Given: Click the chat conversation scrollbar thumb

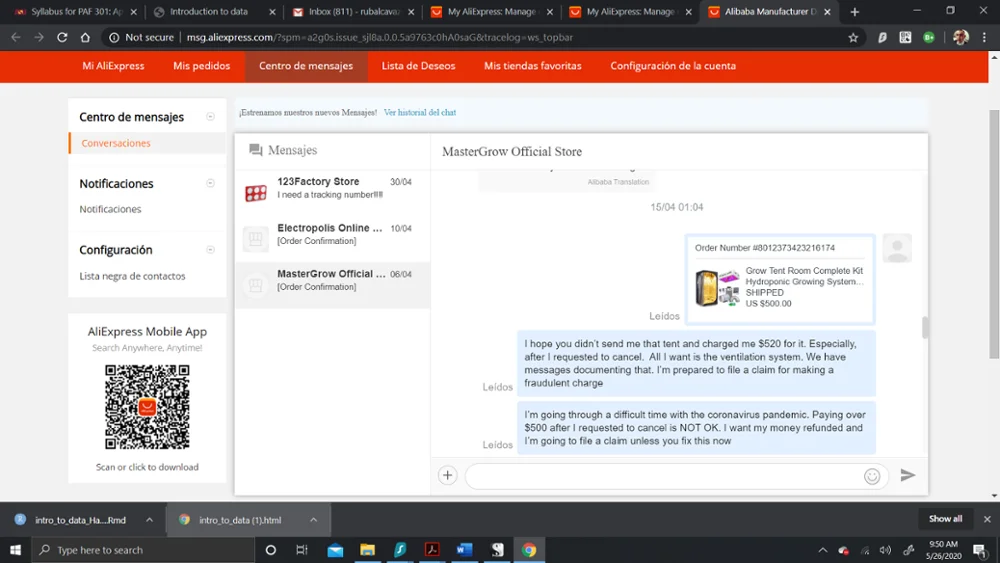Looking at the screenshot, I should pyautogui.click(x=924, y=327).
